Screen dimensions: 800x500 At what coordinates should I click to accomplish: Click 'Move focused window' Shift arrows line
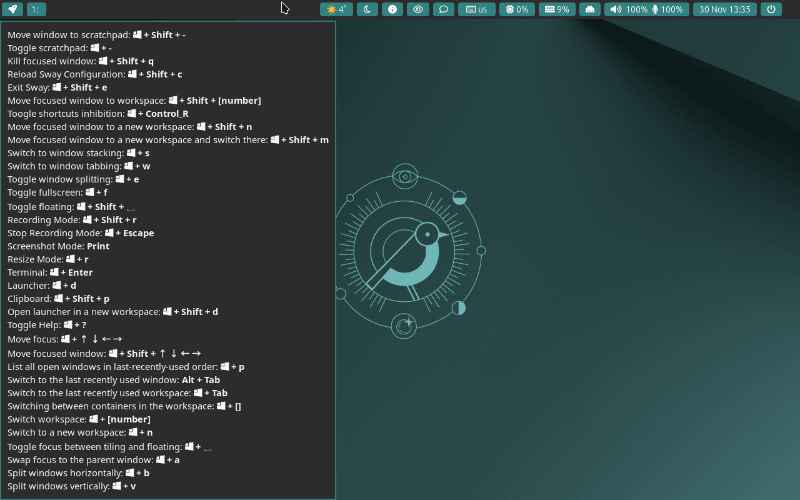104,354
